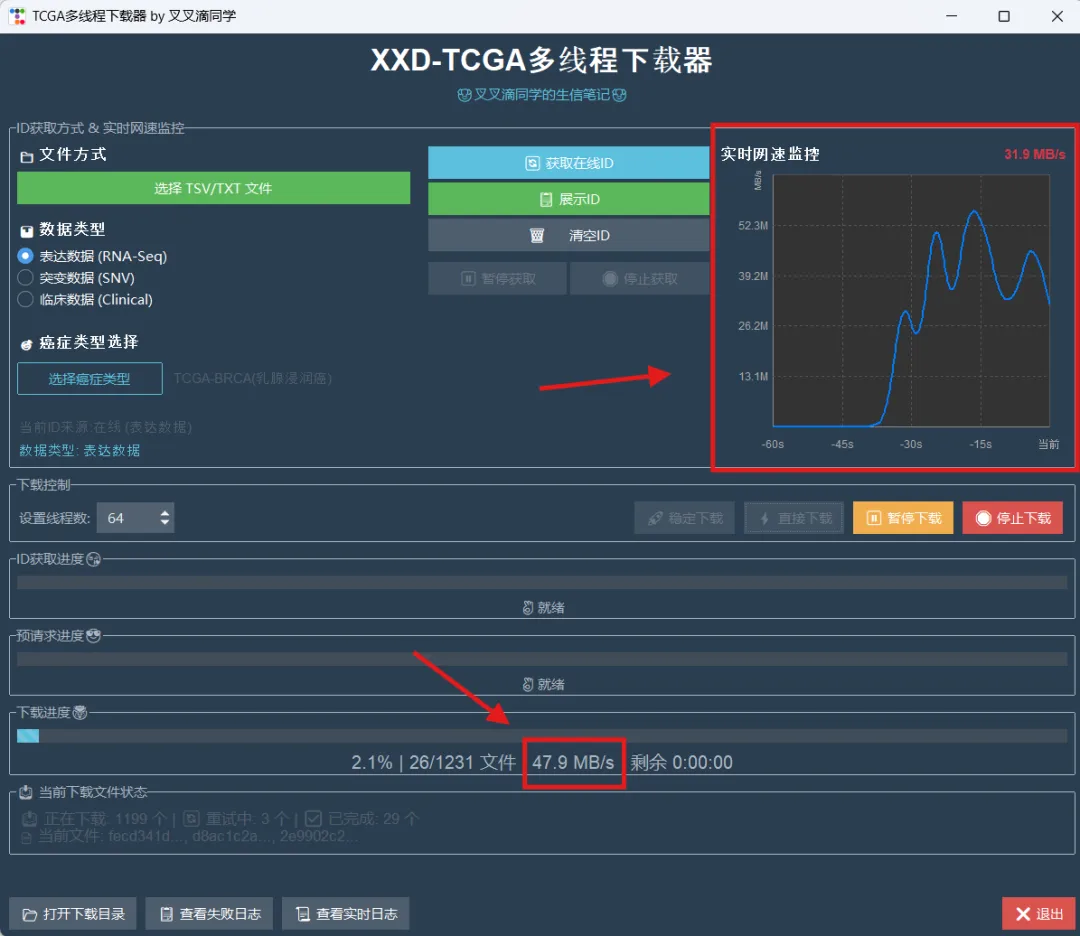This screenshot has width=1080, height=936.
Task: Click the 剩余 0:00:00 remaining time
Action: [x=681, y=762]
